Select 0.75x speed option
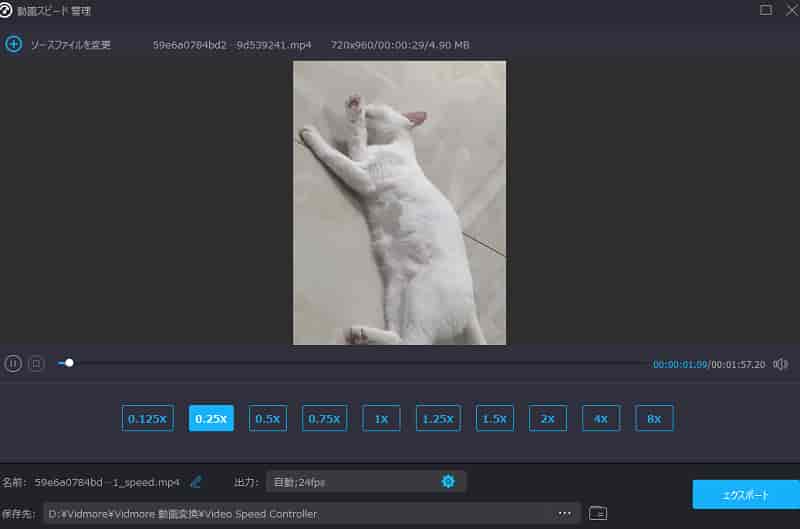This screenshot has width=800, height=529. pos(324,418)
